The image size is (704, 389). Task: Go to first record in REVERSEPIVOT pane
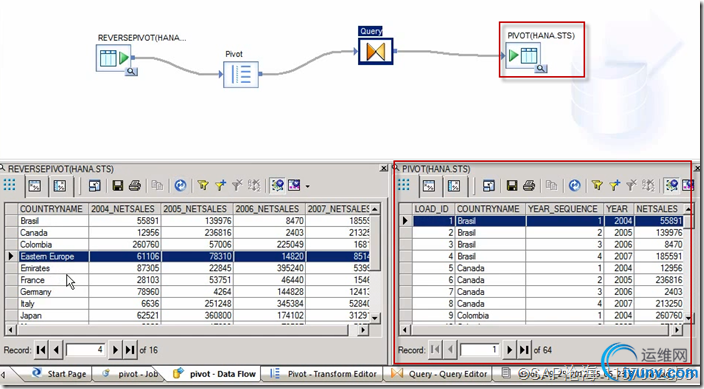coord(41,349)
